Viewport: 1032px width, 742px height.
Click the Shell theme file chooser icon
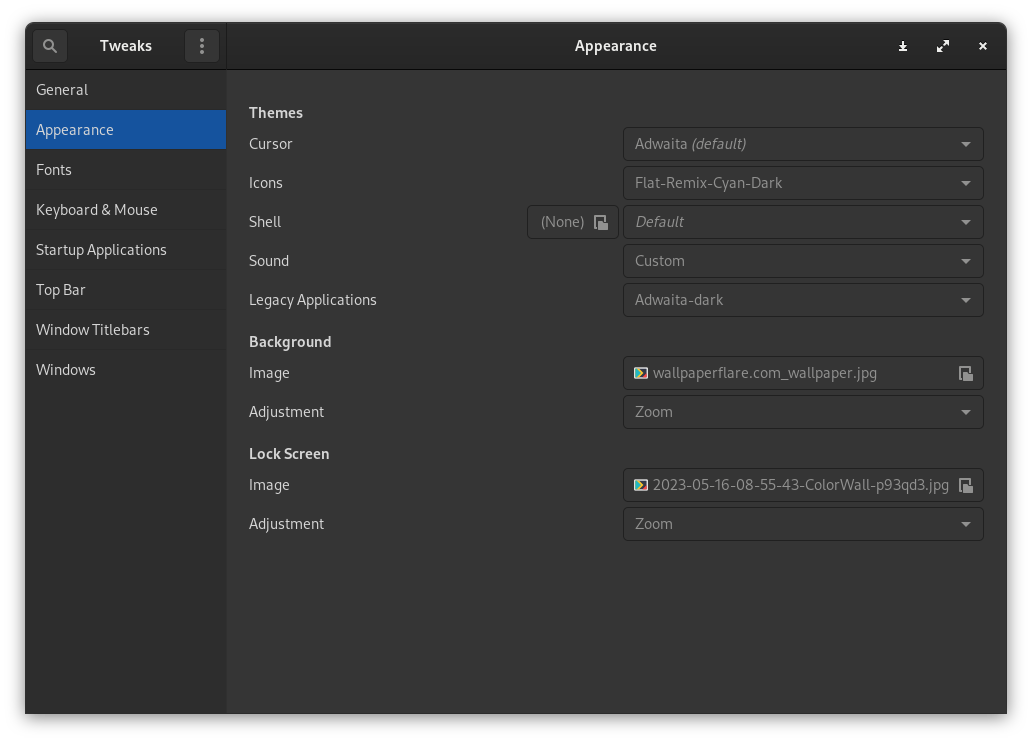point(601,222)
